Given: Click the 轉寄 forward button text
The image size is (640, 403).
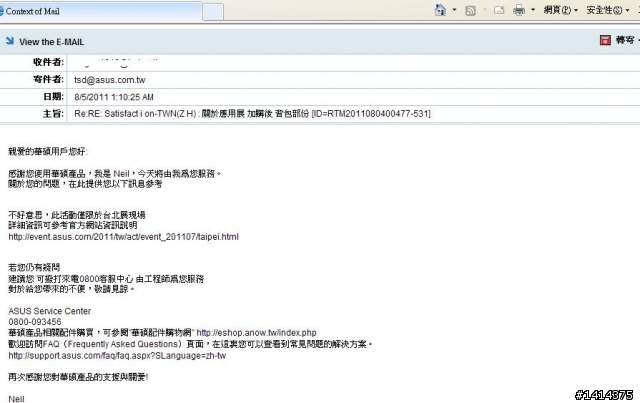Looking at the screenshot, I should pyautogui.click(x=625, y=40).
